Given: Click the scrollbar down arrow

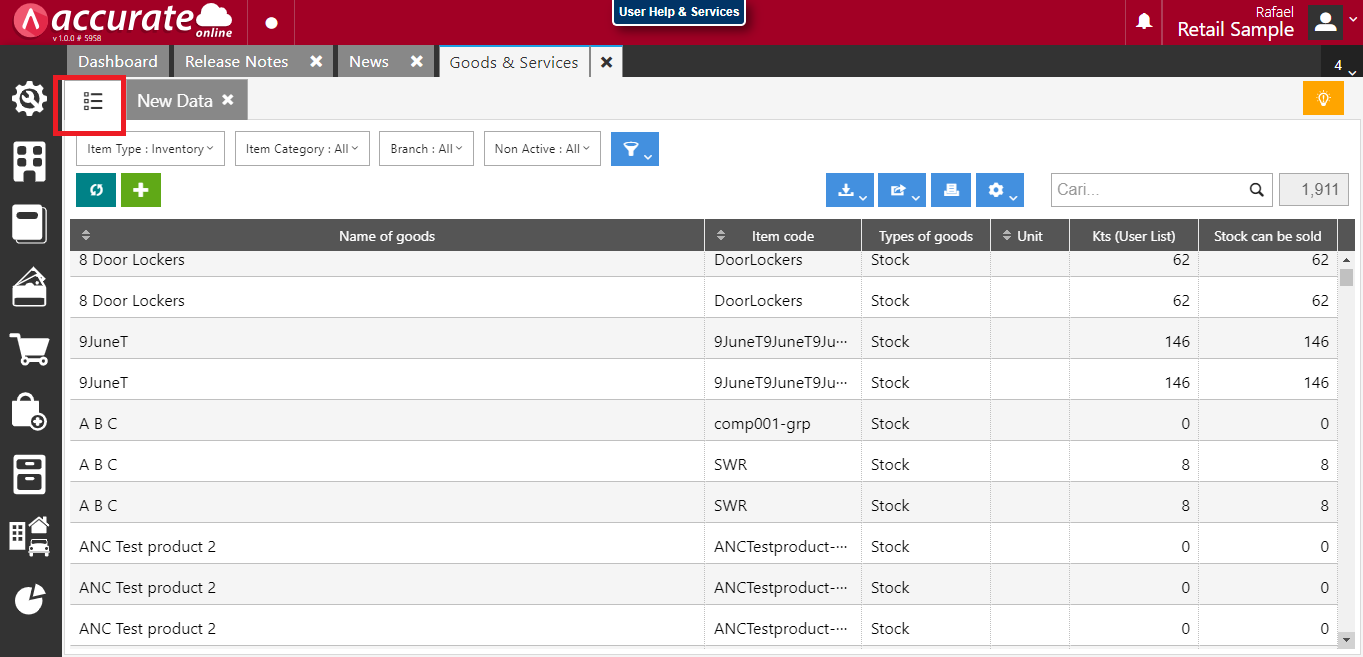Looking at the screenshot, I should 1347,639.
